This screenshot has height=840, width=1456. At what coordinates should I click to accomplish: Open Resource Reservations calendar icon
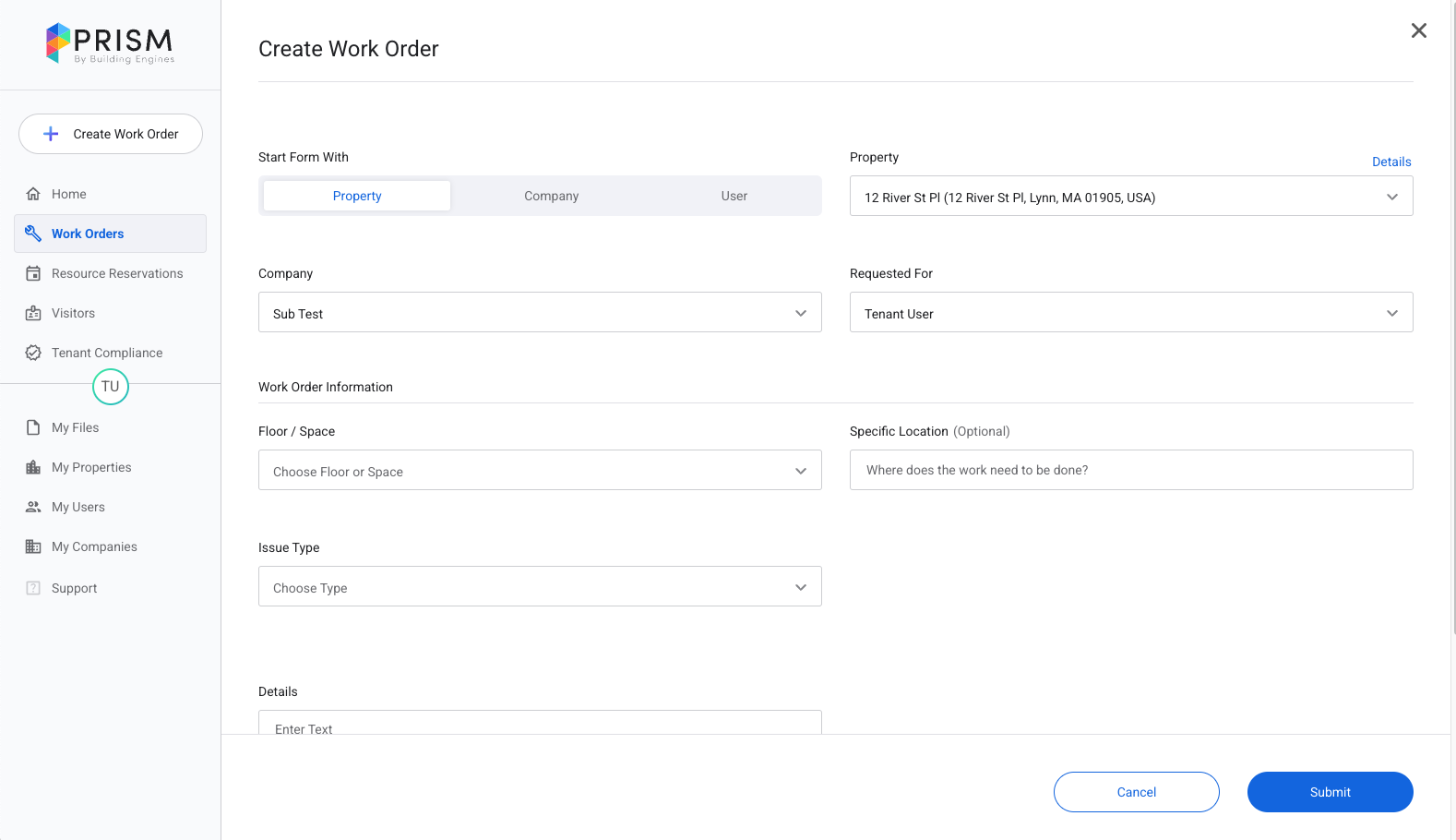click(x=33, y=273)
